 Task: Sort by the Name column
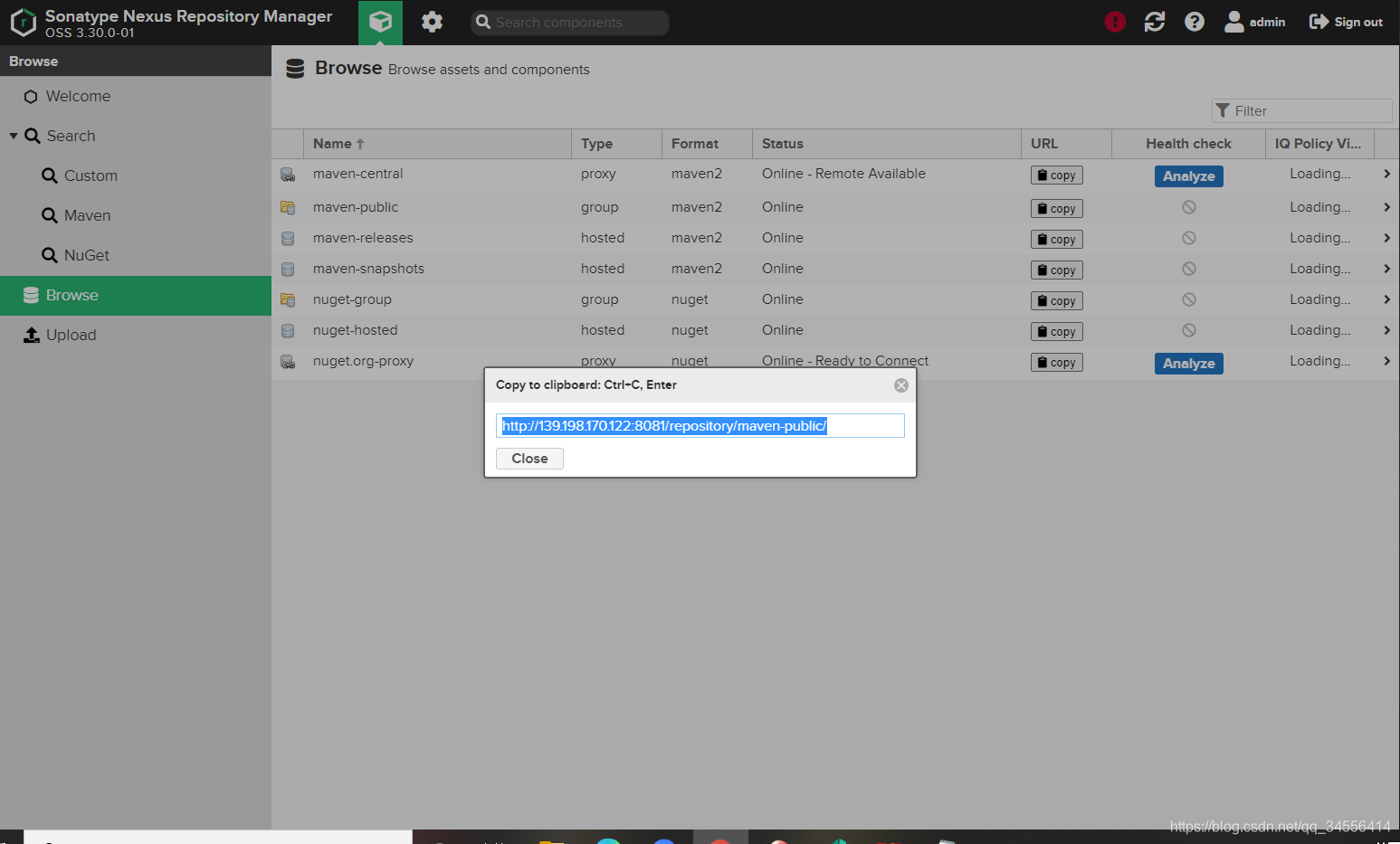[437, 144]
